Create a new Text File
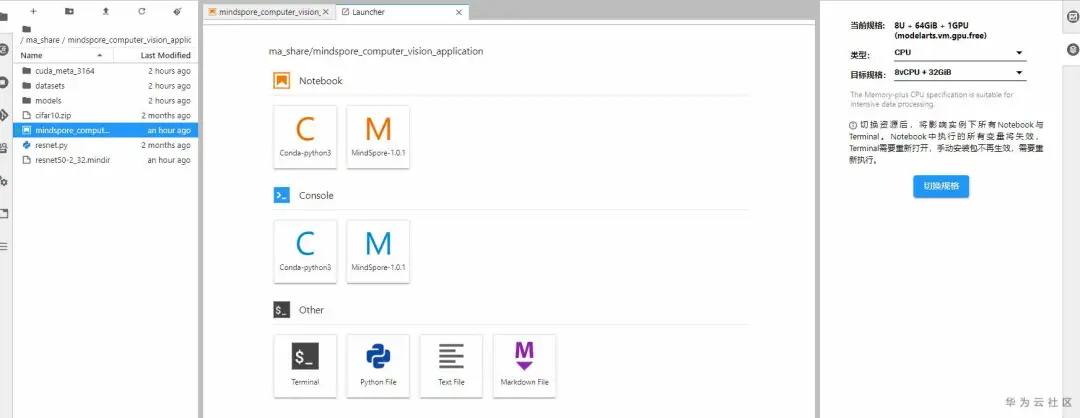1080x418 pixels. pos(451,365)
